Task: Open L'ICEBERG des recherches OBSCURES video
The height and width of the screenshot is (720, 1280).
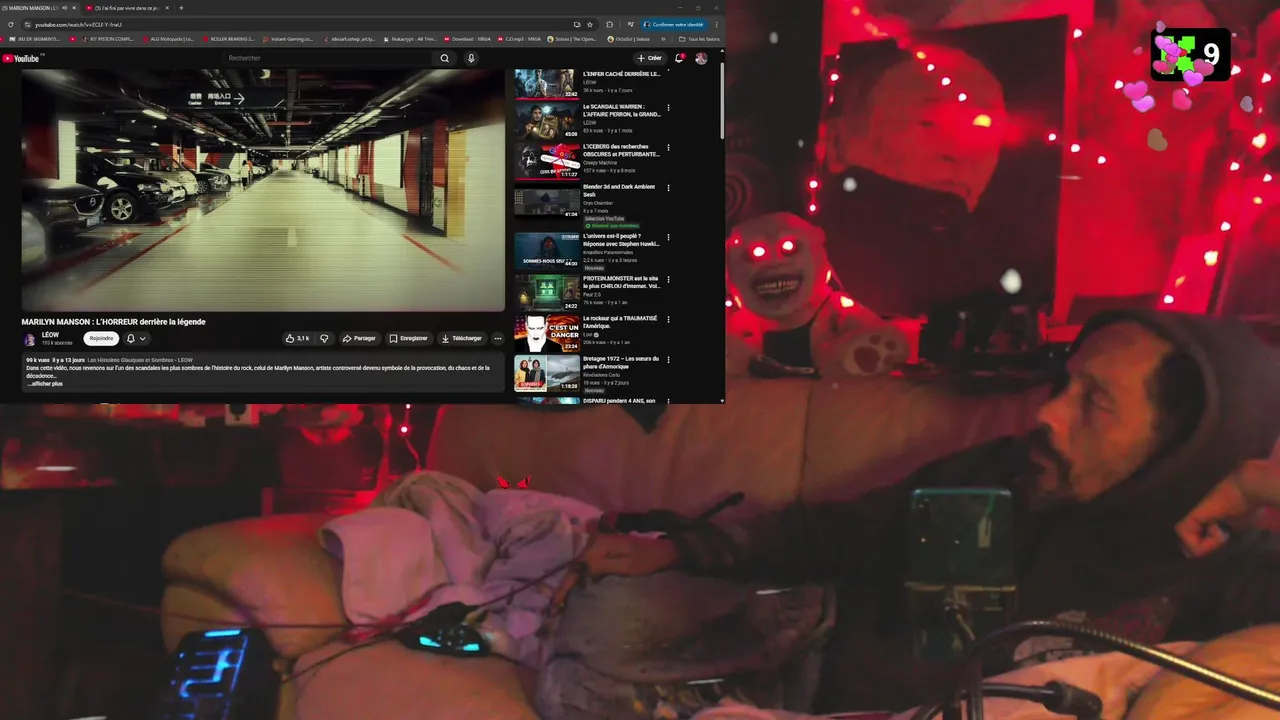Action: [547, 161]
